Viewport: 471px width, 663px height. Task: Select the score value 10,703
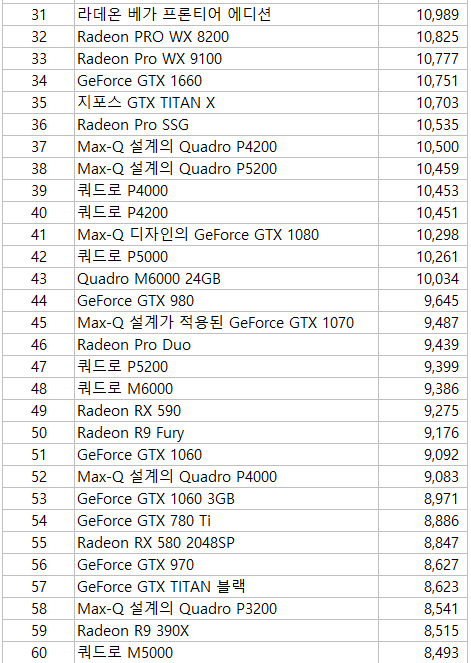click(438, 103)
